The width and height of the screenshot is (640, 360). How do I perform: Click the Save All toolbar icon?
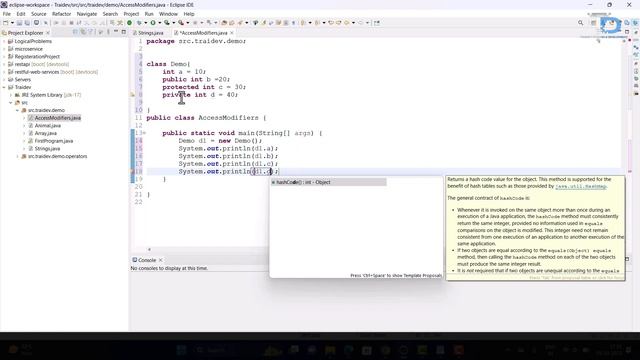click(27, 23)
